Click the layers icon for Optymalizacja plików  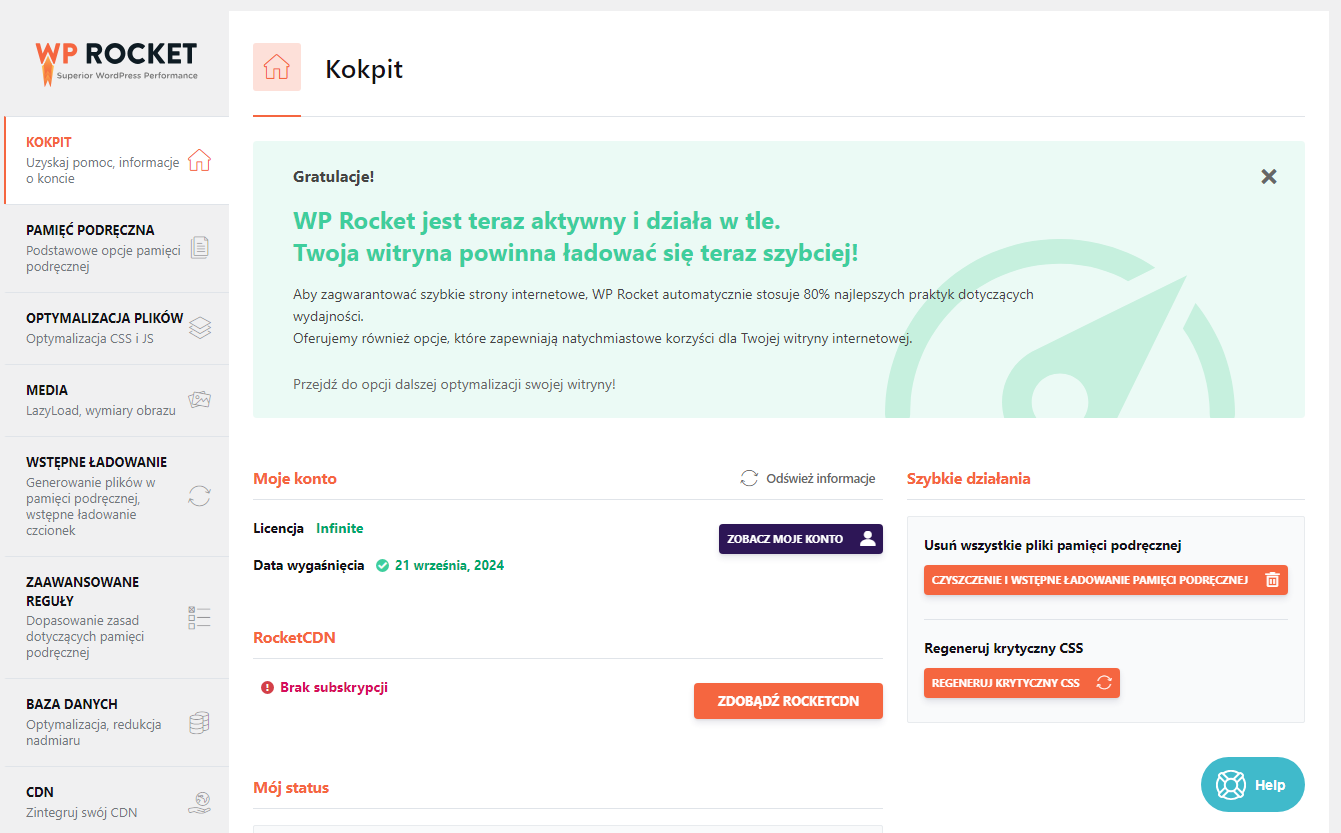(199, 328)
